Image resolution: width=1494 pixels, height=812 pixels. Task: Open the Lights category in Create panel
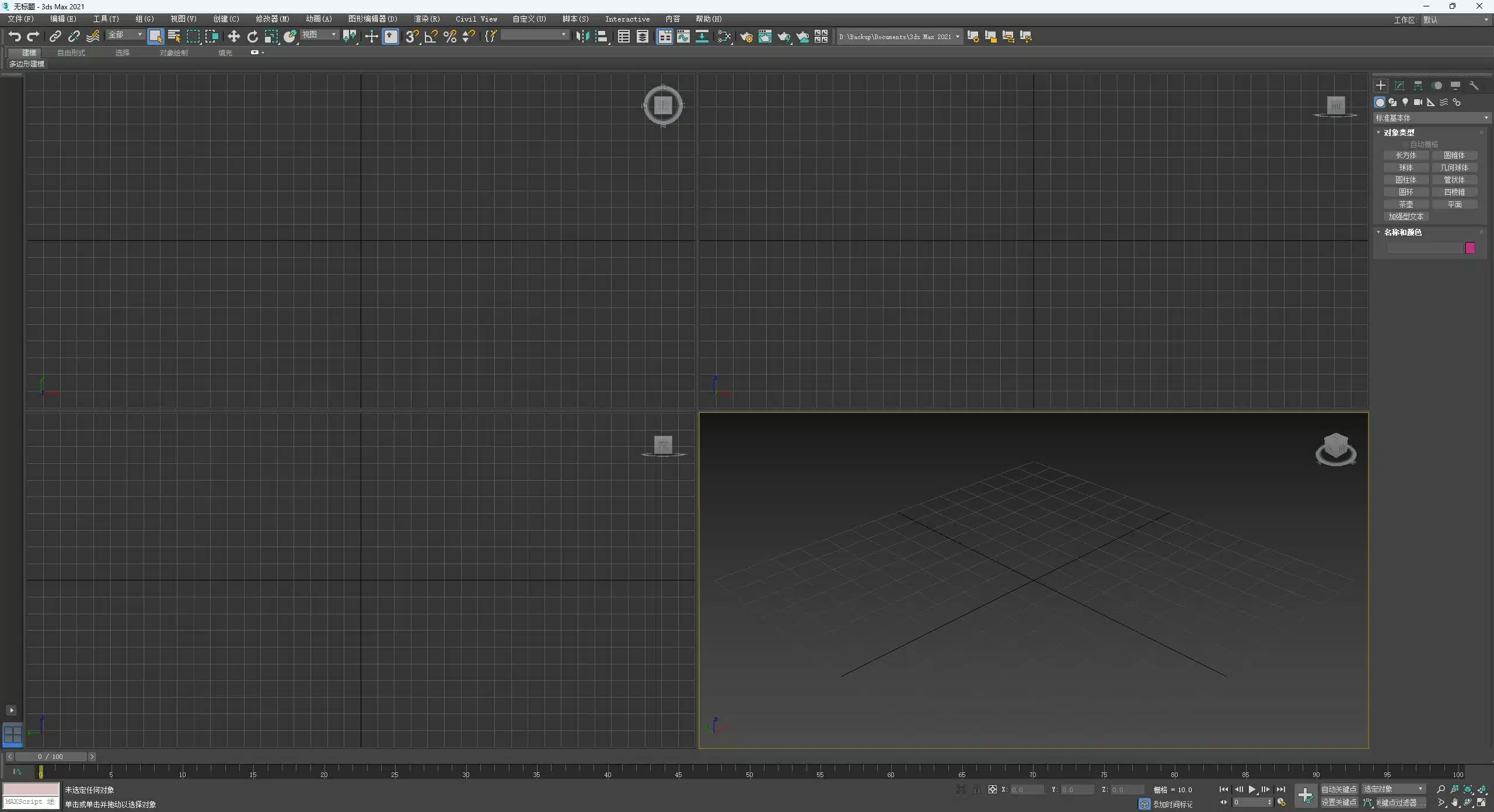pyautogui.click(x=1405, y=102)
